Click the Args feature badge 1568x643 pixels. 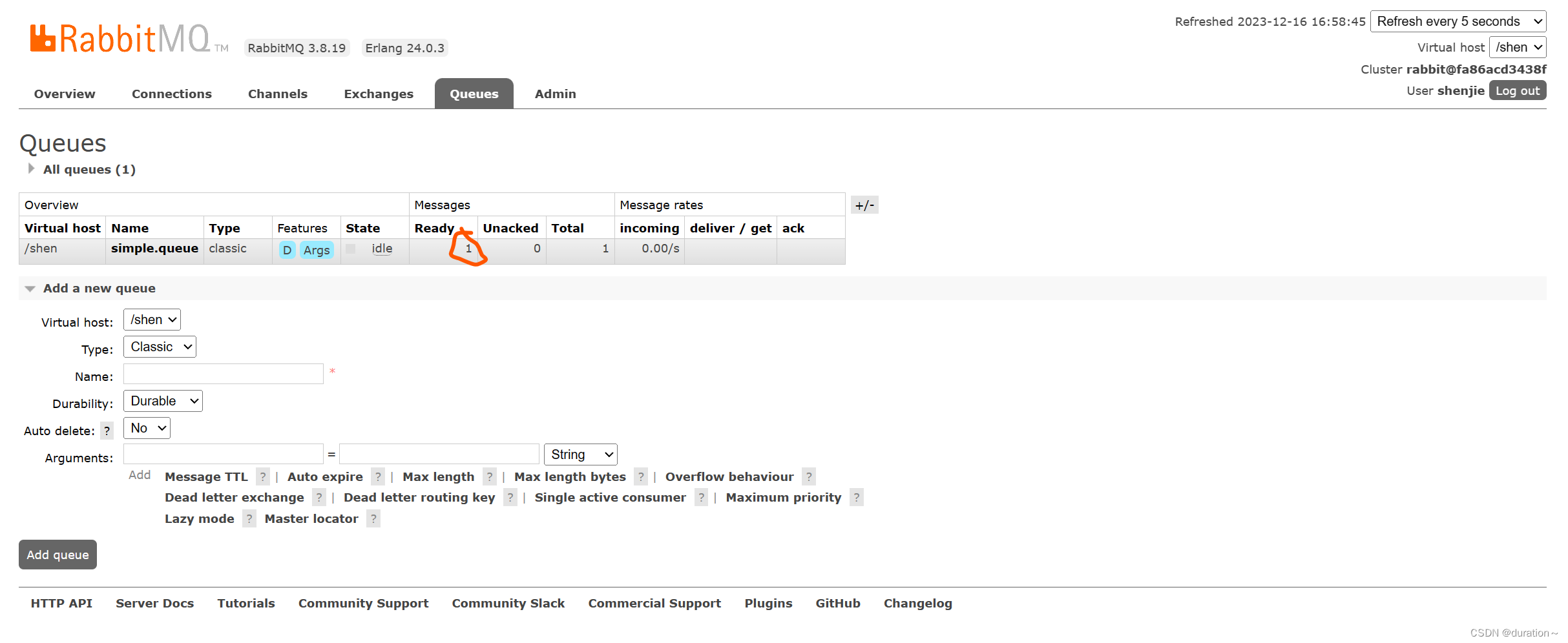coord(317,250)
